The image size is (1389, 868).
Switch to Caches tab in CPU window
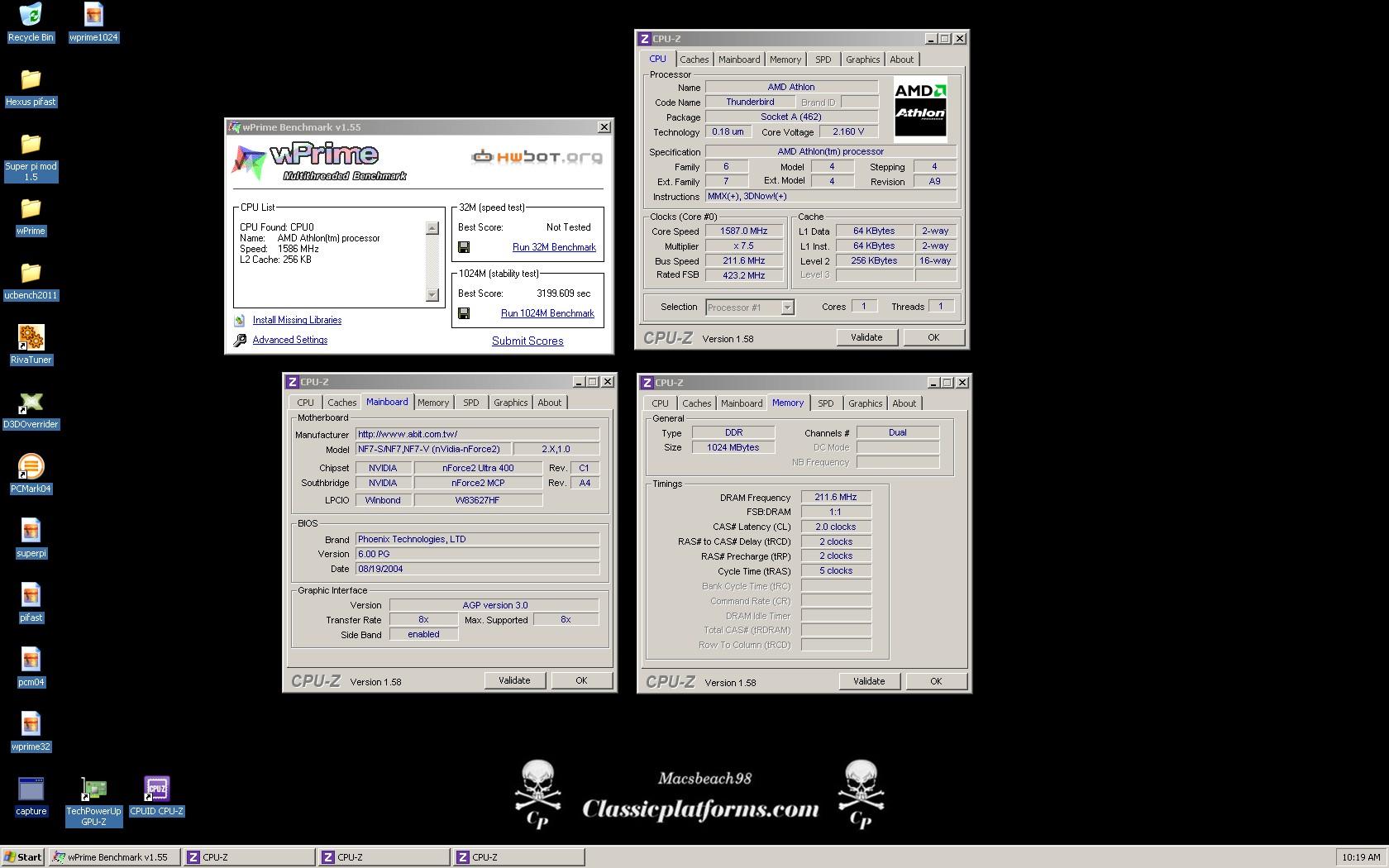click(x=694, y=60)
